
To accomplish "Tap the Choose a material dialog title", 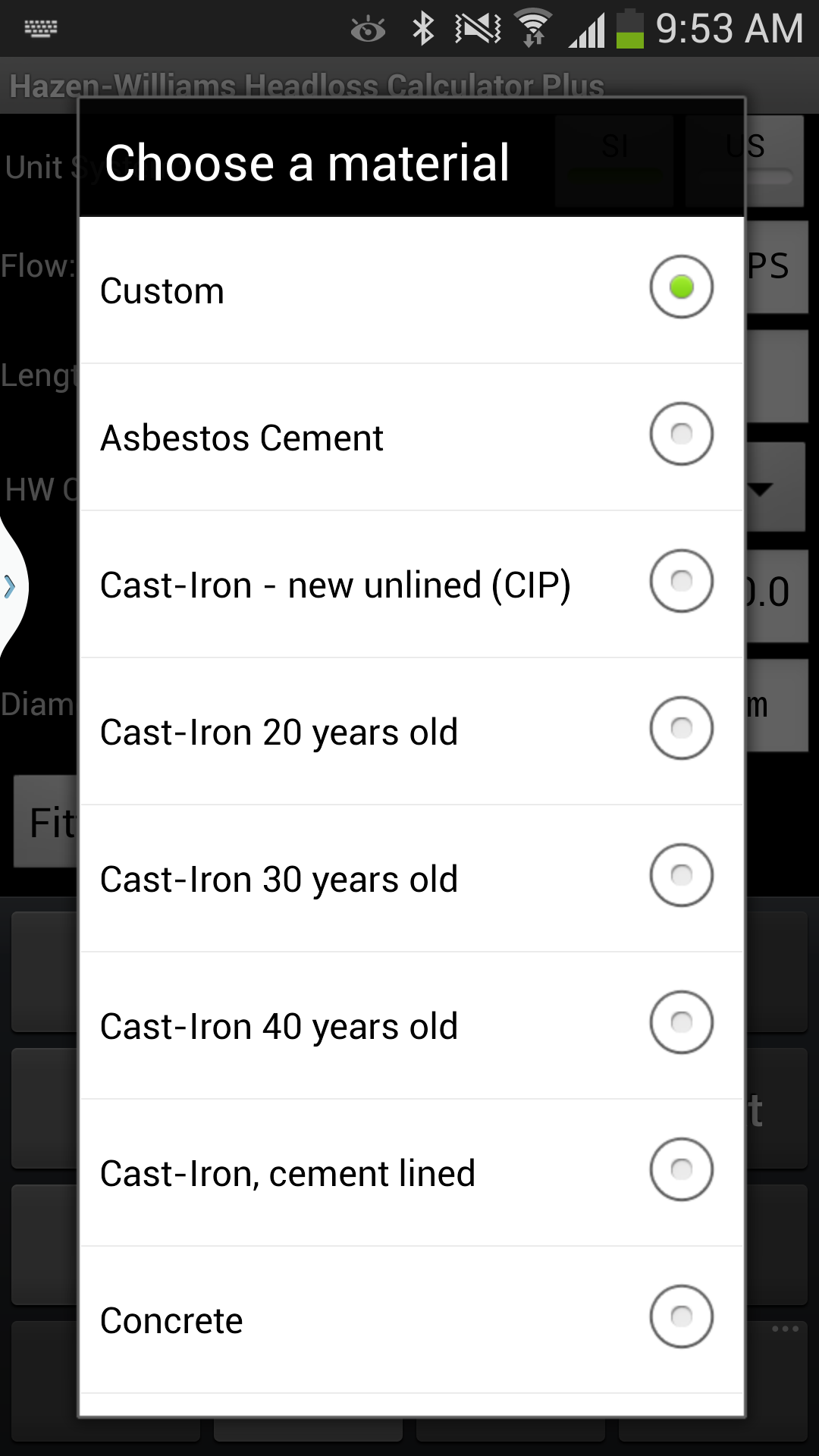I will (307, 162).
